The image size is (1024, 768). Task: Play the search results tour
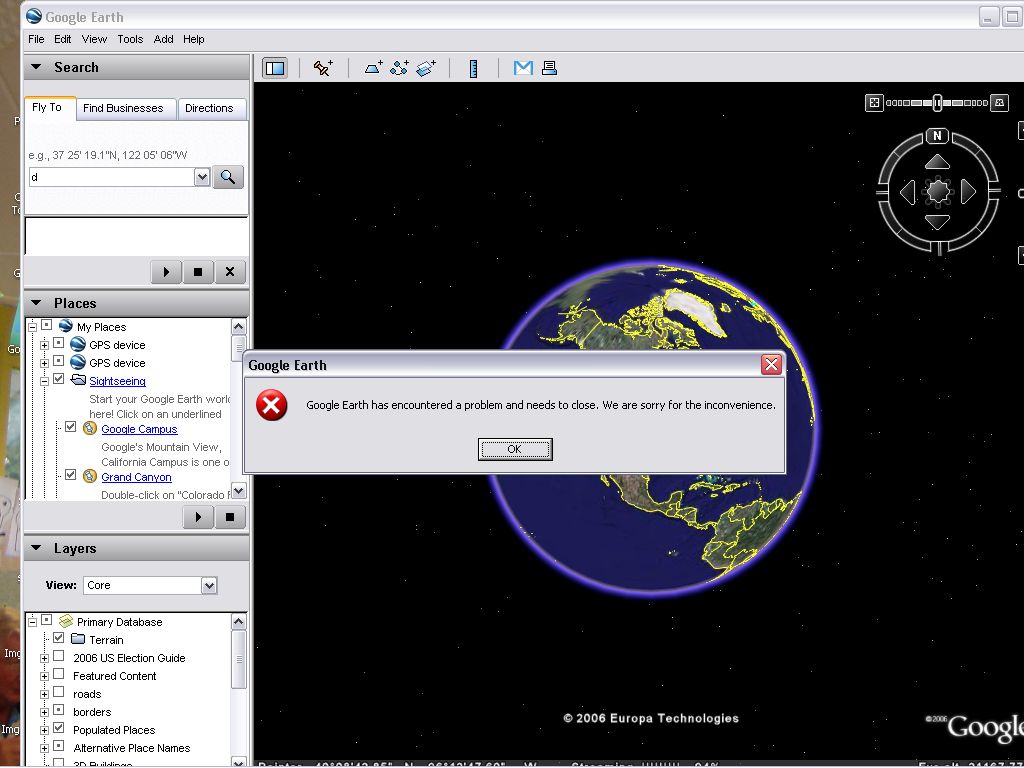click(x=166, y=272)
